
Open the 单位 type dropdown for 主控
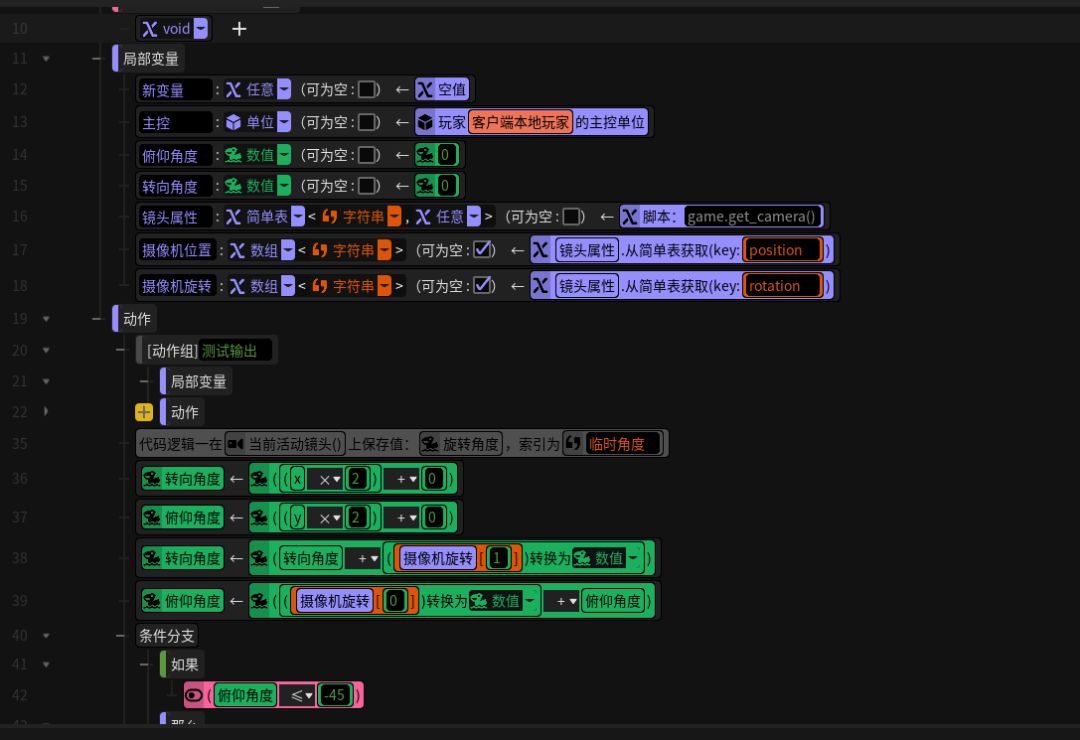(x=284, y=122)
